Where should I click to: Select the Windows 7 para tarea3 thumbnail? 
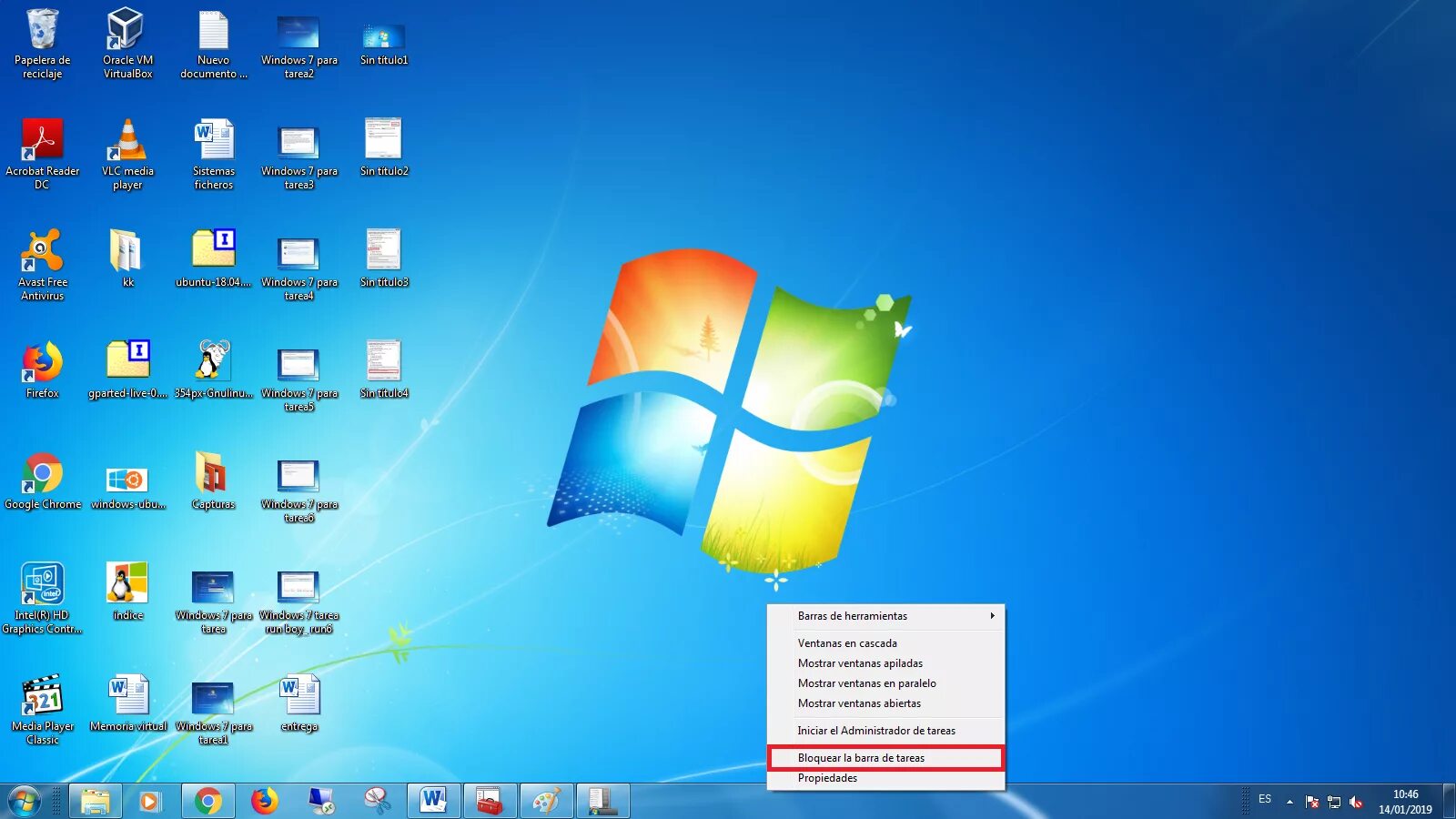pyautogui.click(x=298, y=144)
